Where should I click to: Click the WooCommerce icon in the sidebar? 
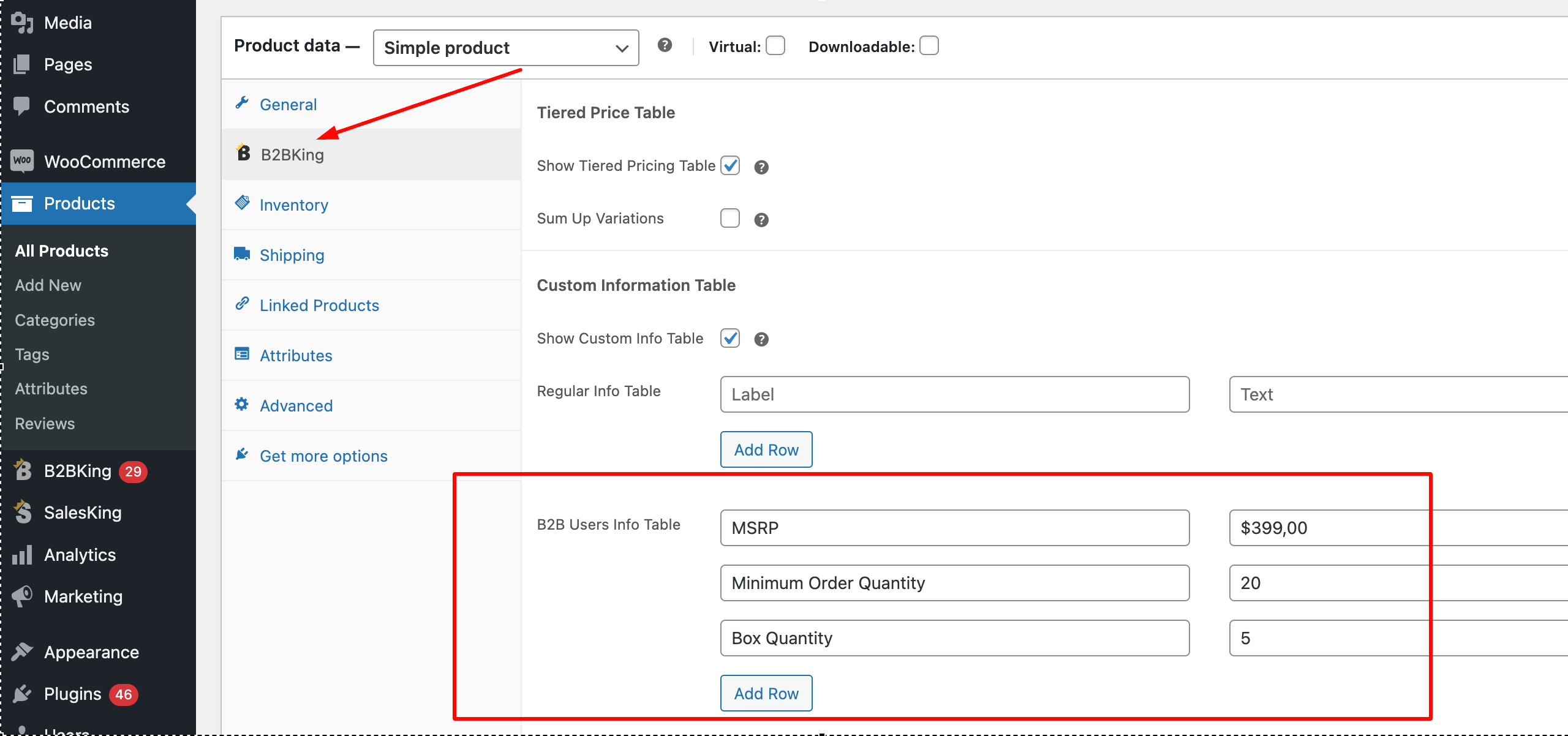pyautogui.click(x=22, y=161)
